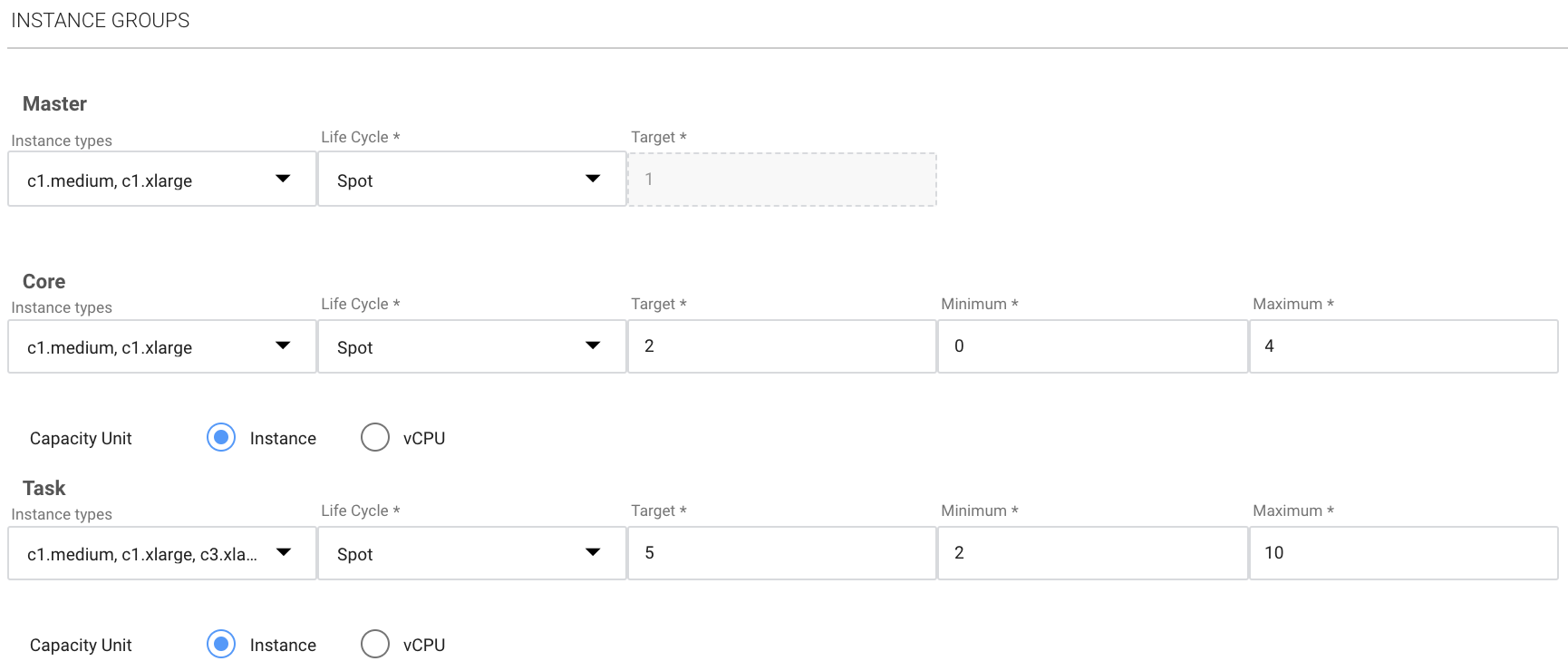Click the Task Target field

781,553
